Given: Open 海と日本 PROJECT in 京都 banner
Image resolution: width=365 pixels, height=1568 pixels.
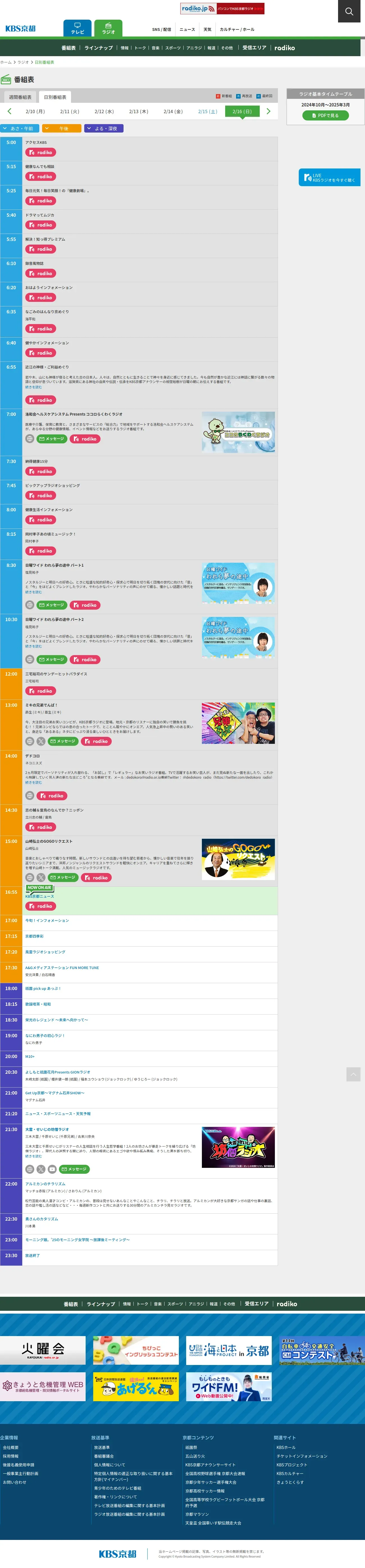Looking at the screenshot, I should (x=229, y=1351).
